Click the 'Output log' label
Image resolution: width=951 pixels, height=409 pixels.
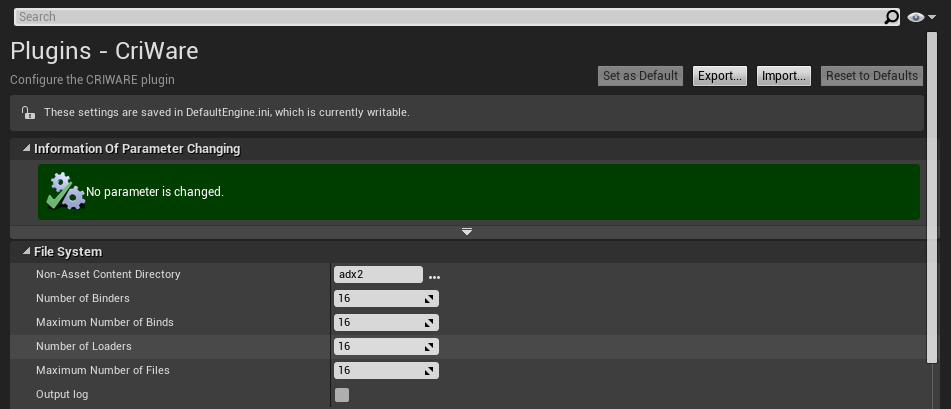click(62, 394)
